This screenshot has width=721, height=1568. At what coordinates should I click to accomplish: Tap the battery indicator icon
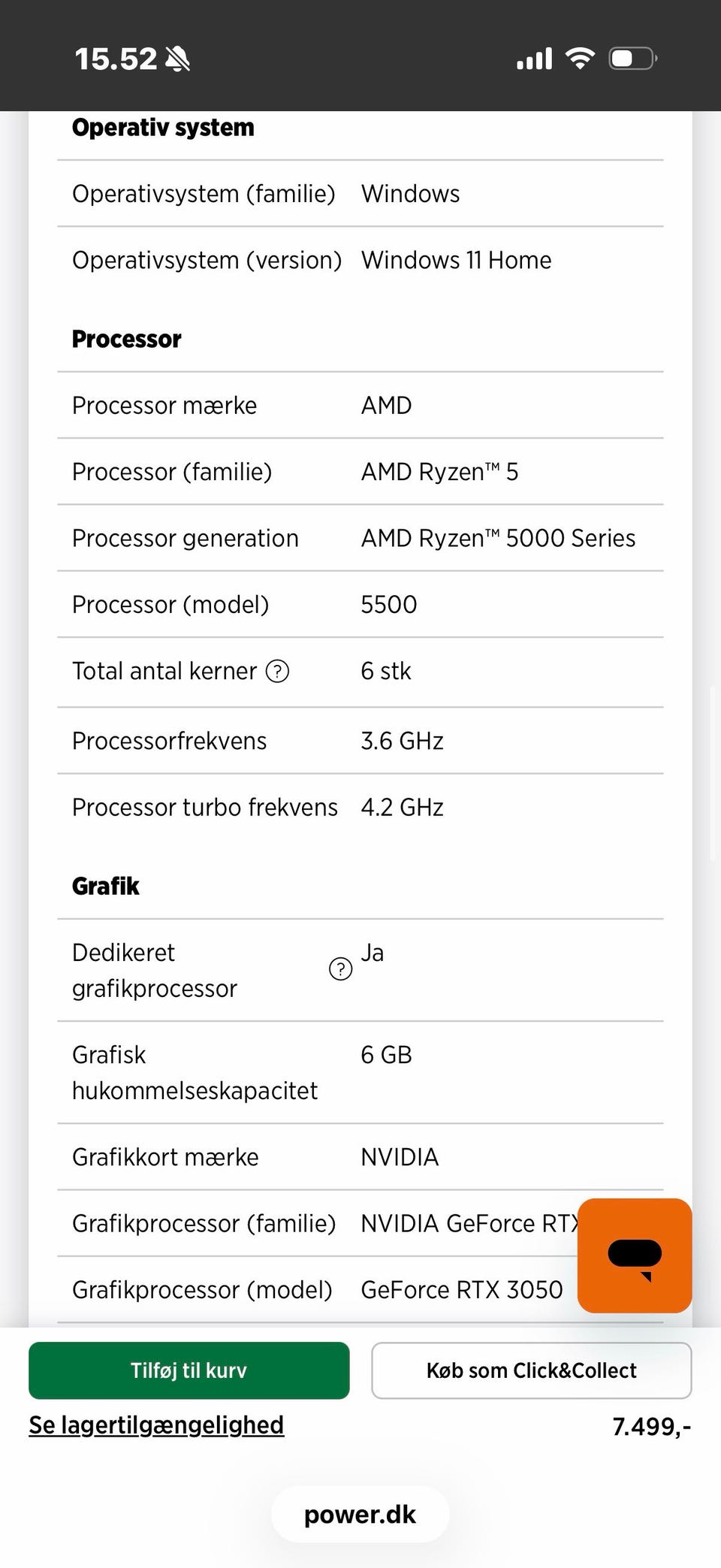click(633, 58)
